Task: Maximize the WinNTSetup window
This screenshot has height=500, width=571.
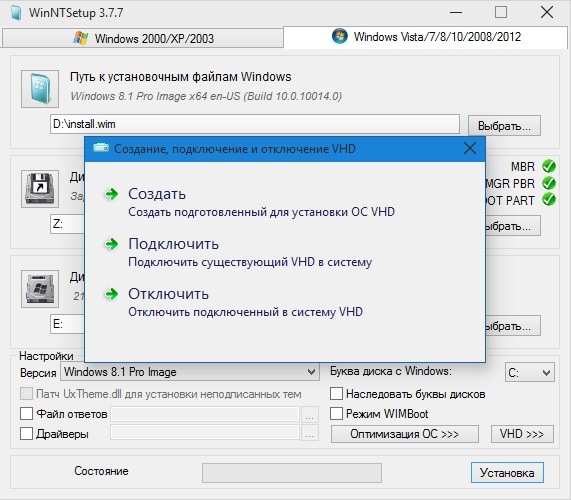Action: [x=501, y=13]
